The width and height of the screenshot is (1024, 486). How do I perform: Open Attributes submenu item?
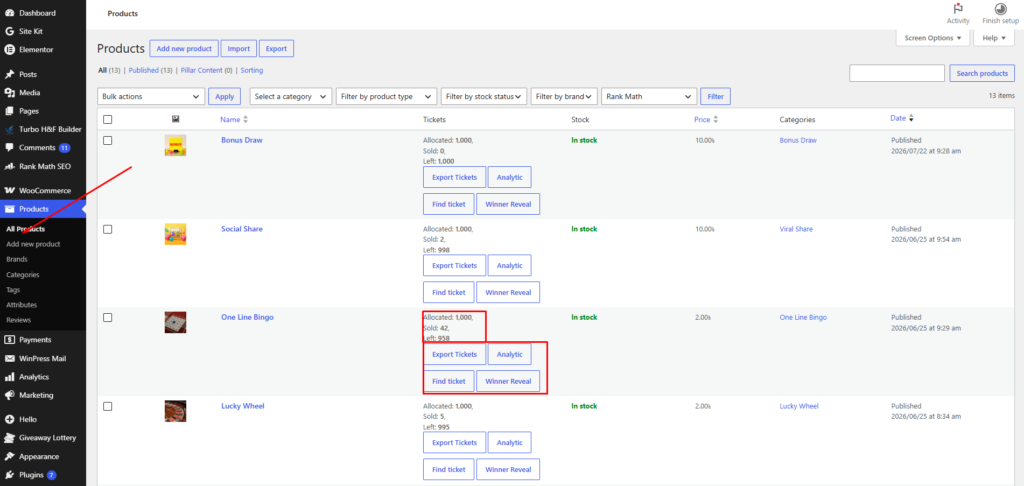coord(21,304)
